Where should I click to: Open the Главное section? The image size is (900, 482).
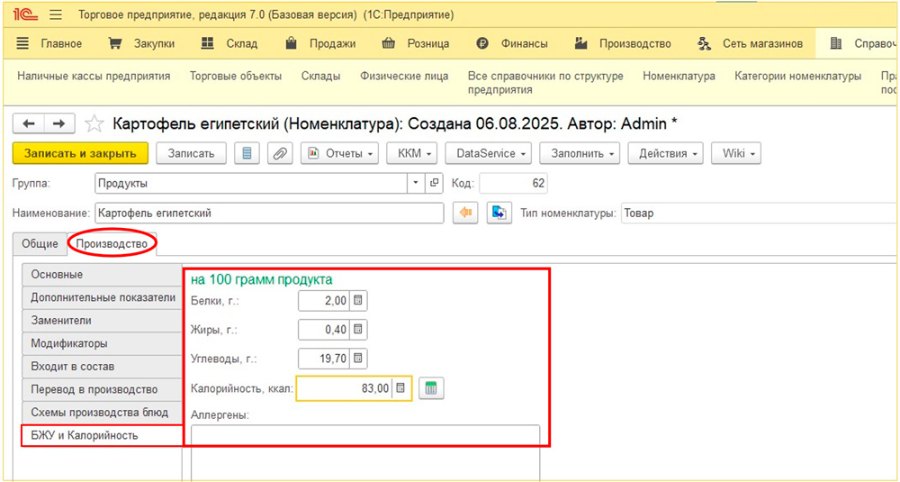(49, 44)
